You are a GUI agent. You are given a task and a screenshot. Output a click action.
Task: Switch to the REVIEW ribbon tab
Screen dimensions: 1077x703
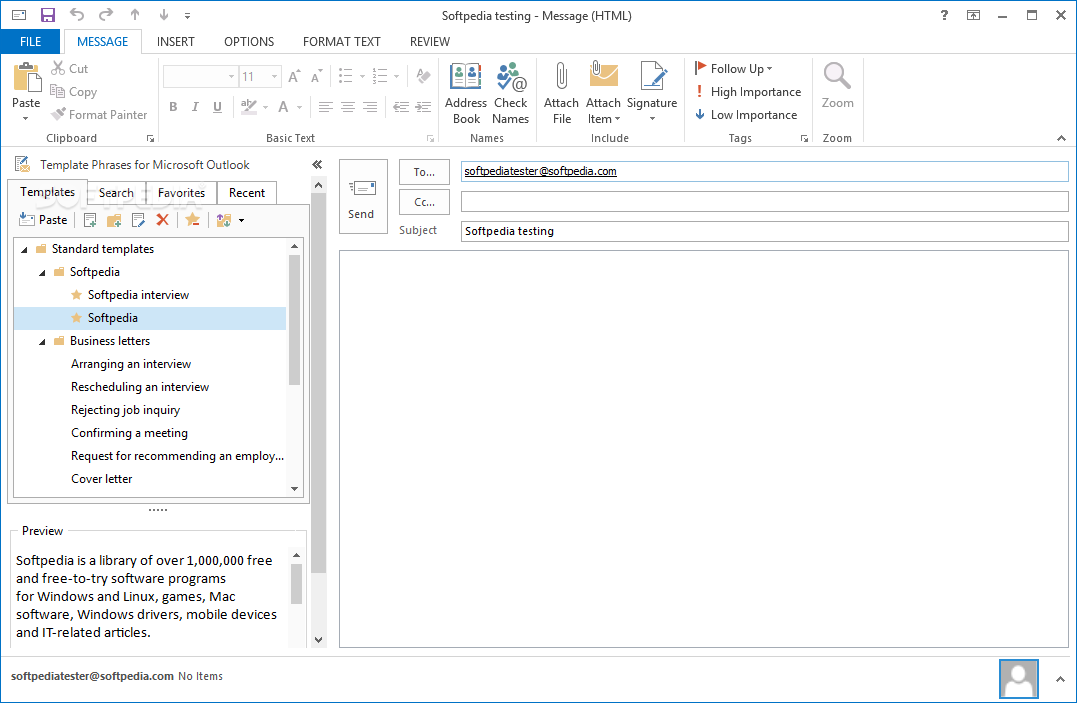pos(430,41)
